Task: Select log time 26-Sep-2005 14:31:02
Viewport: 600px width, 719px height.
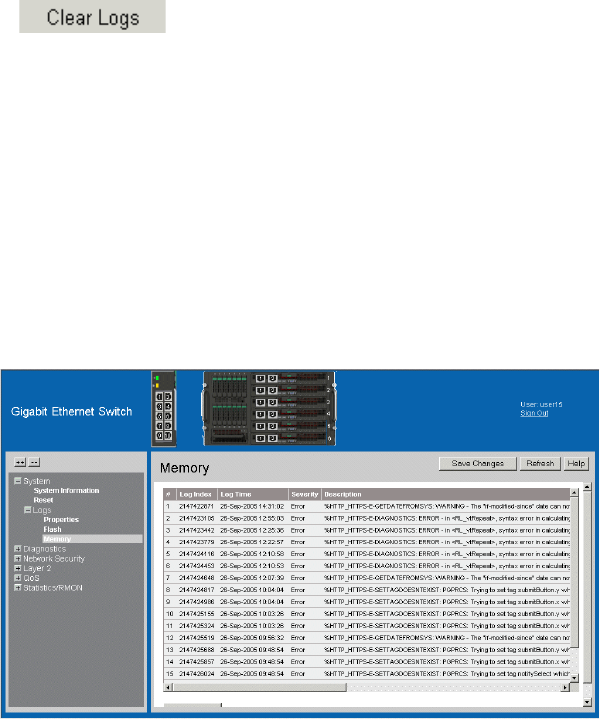Action: pos(252,507)
